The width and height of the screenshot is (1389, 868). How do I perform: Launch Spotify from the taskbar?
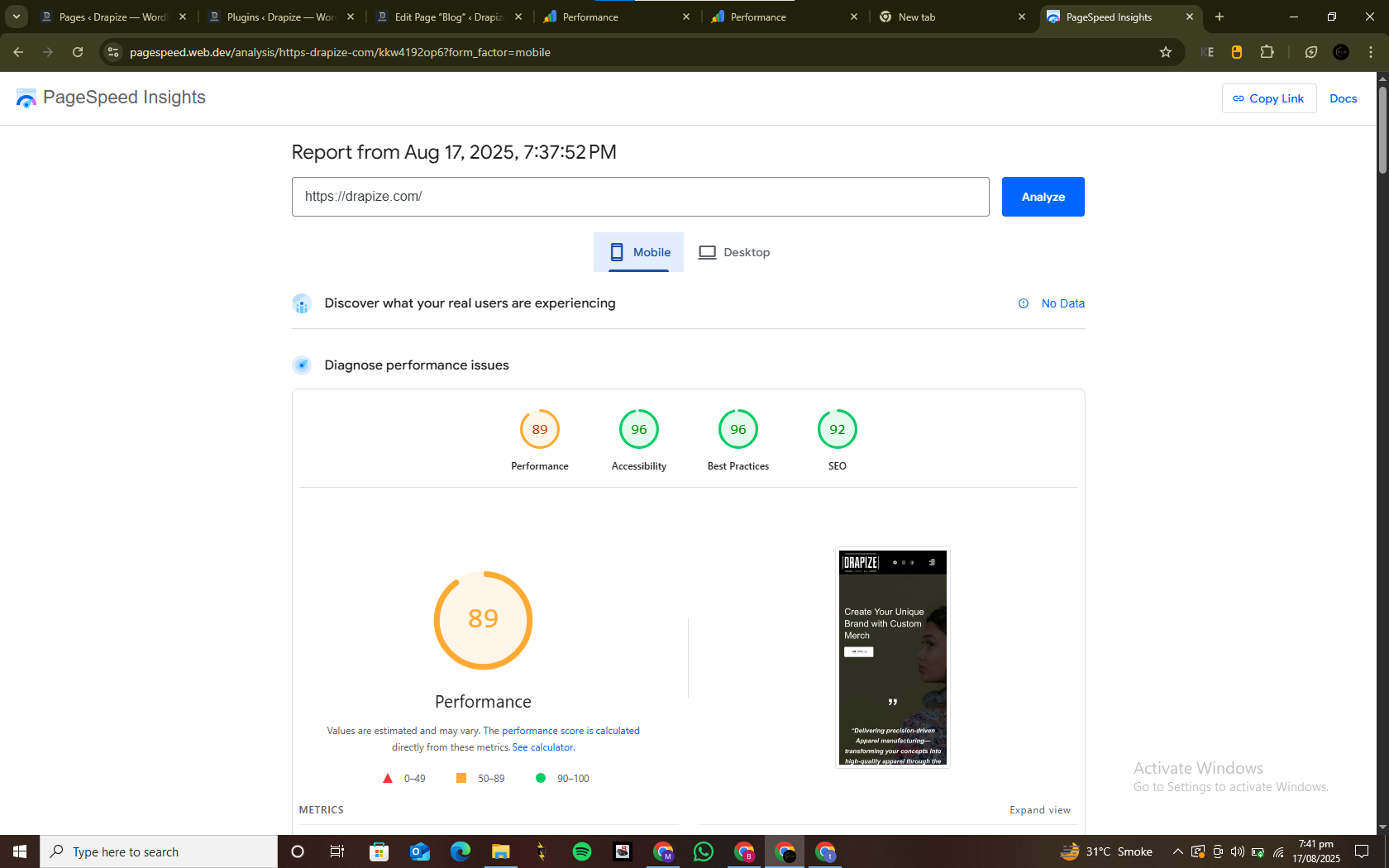582,851
